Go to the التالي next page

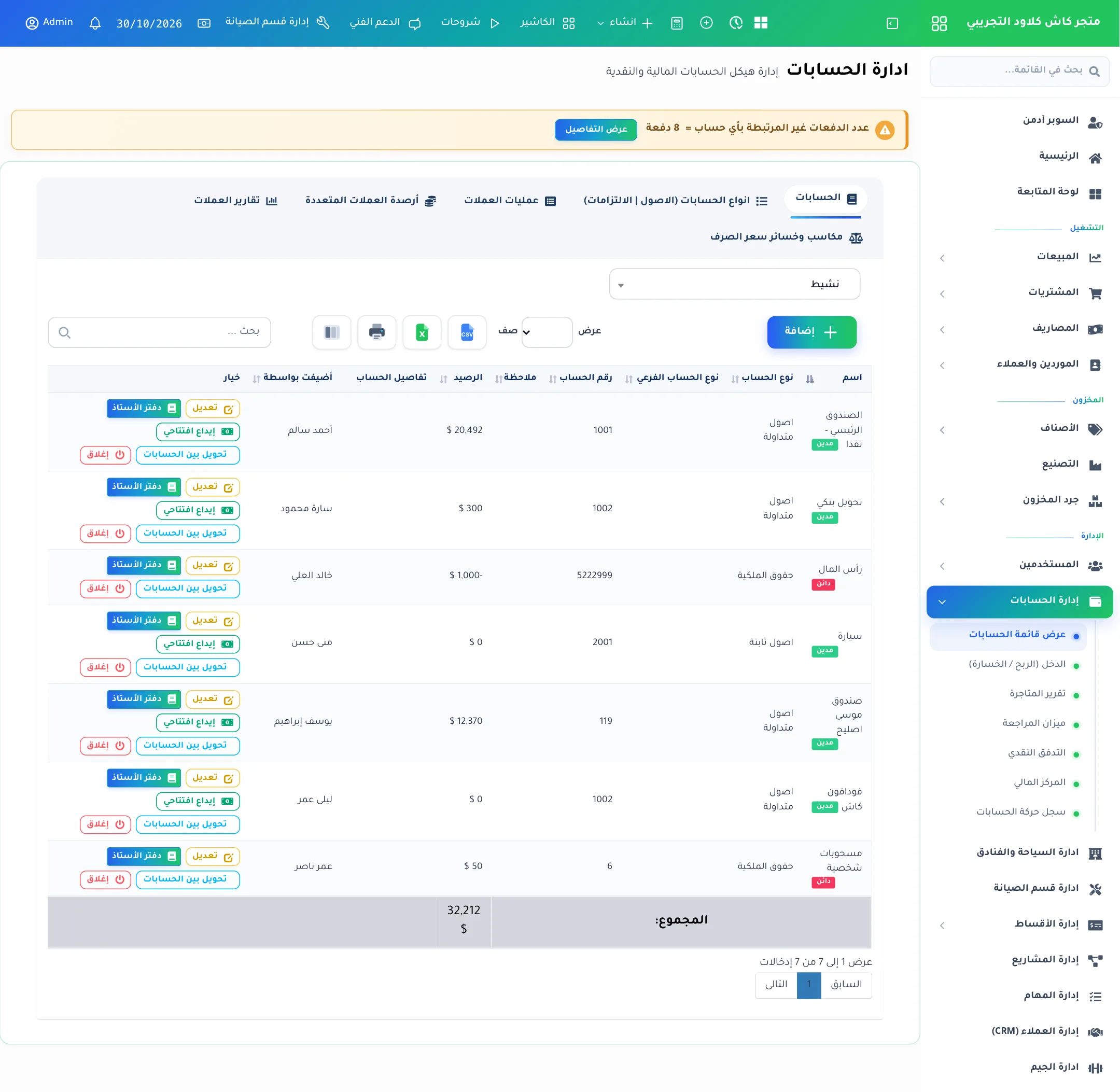tap(776, 985)
